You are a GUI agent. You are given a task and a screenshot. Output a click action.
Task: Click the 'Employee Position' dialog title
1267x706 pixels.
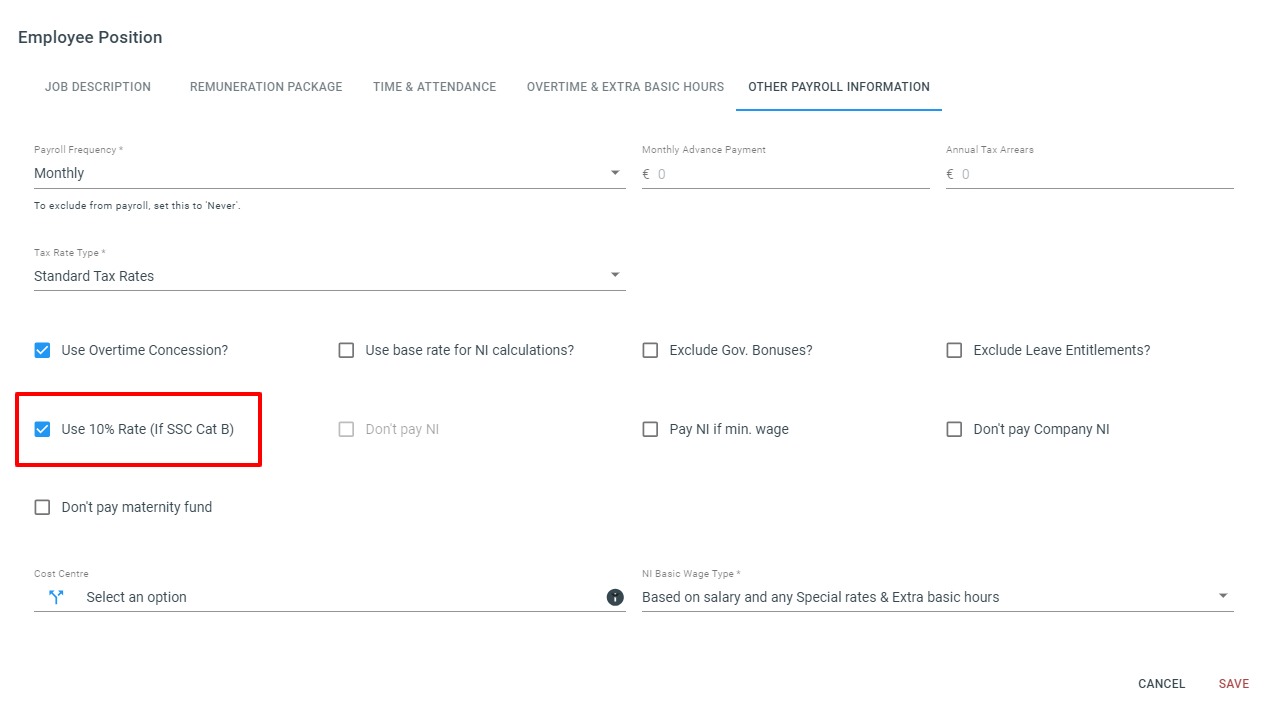point(90,37)
